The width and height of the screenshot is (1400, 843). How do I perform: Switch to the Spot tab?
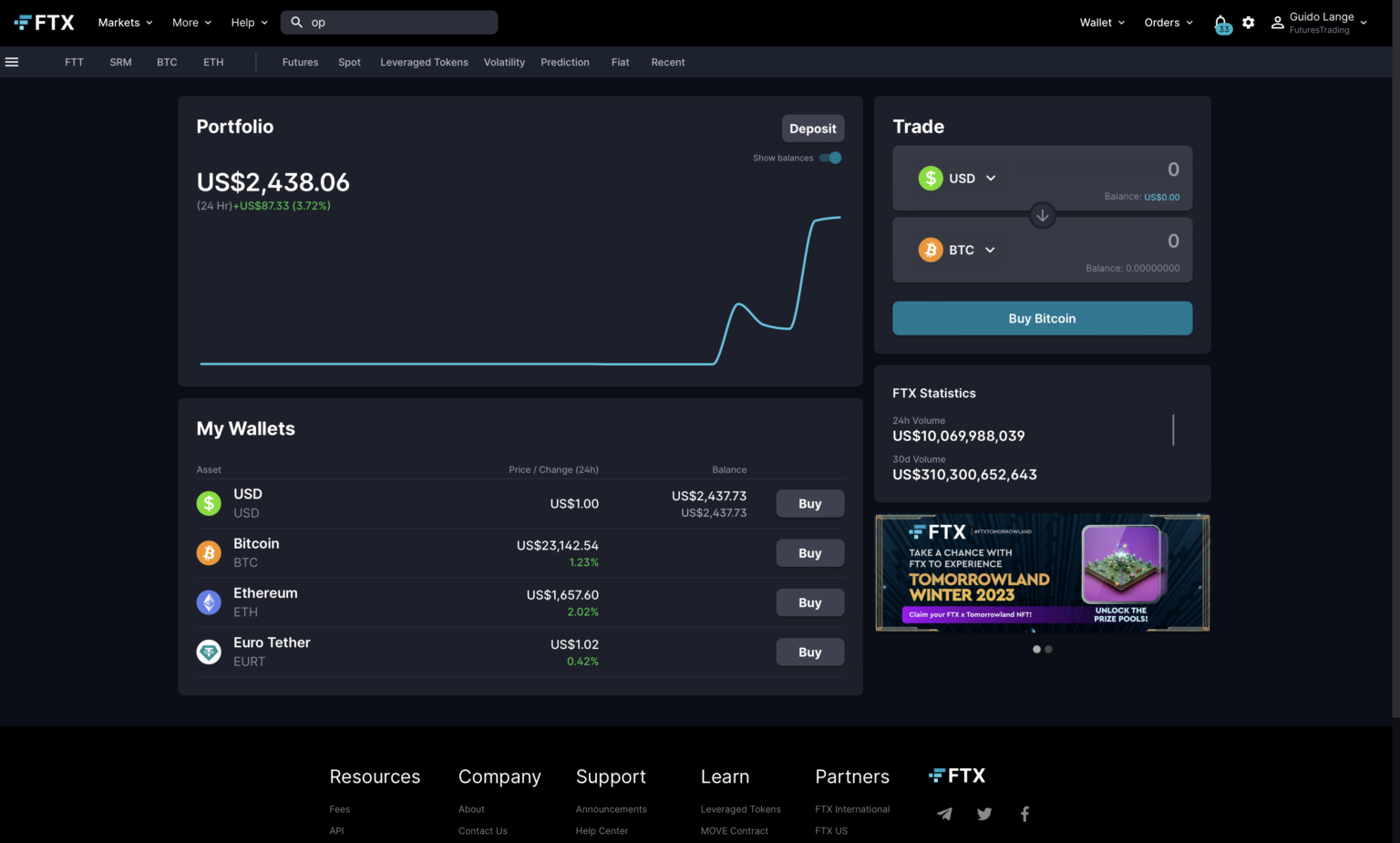[349, 62]
